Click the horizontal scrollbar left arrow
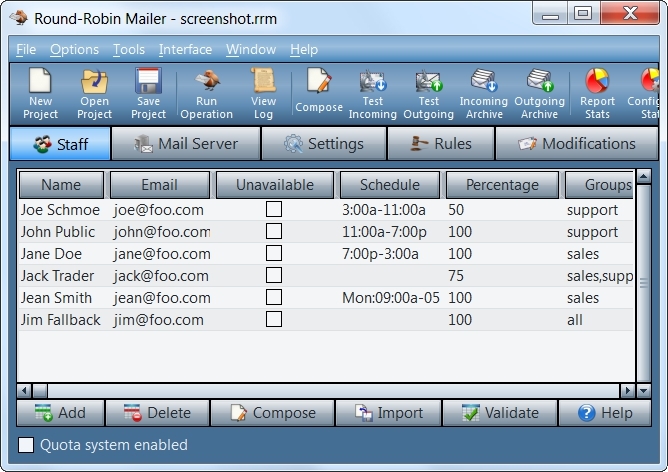The image size is (668, 472). 24,390
